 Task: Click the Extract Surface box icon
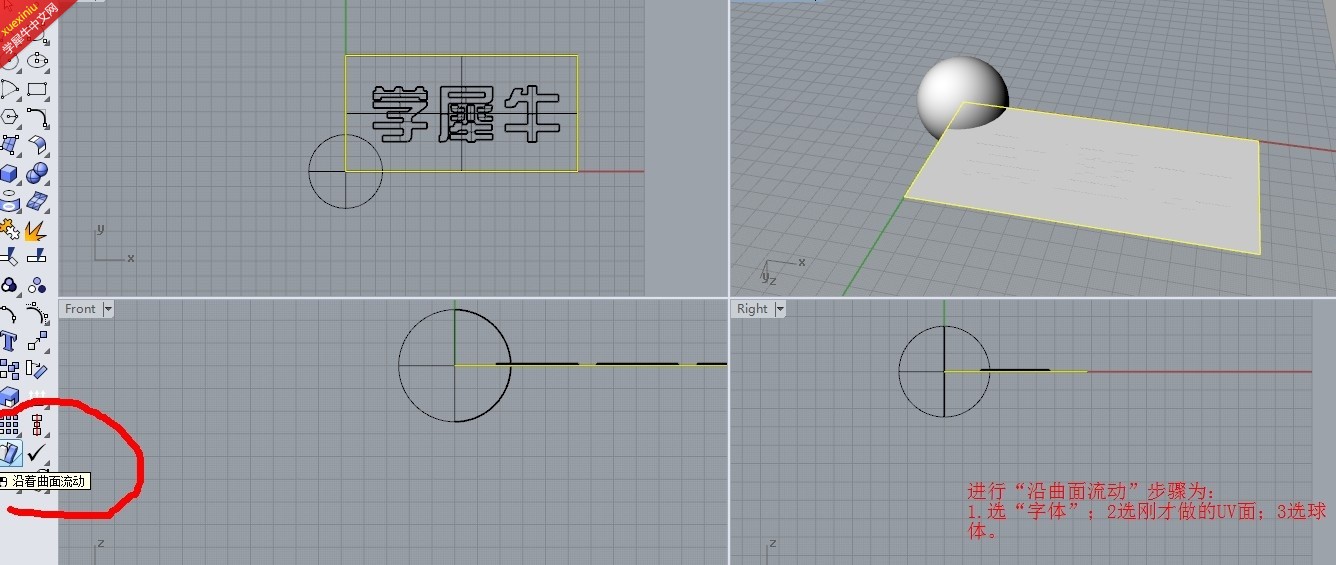coord(10,397)
